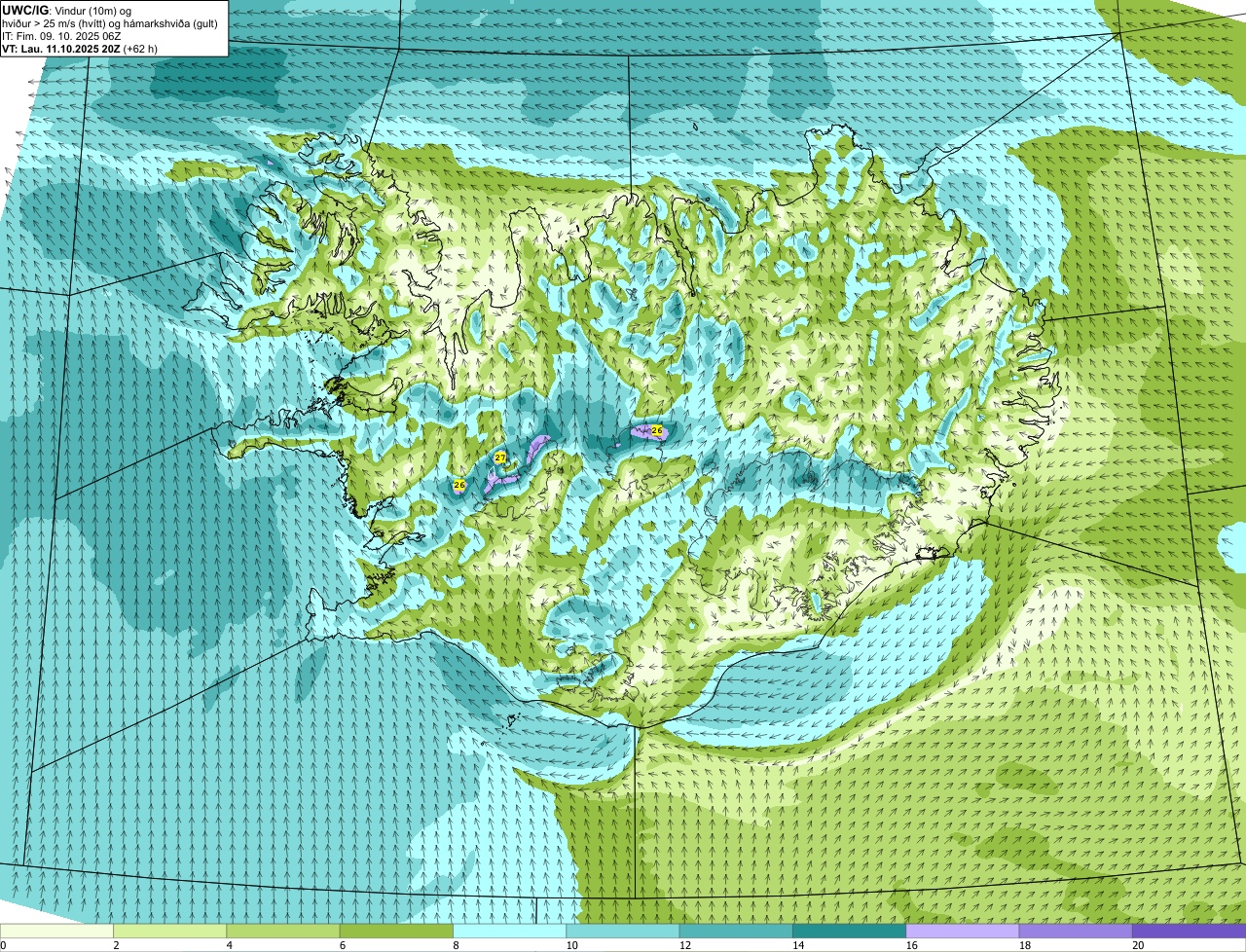
Task: Click the 6–8 m/s olive green legend swatch
Action: tap(396, 932)
